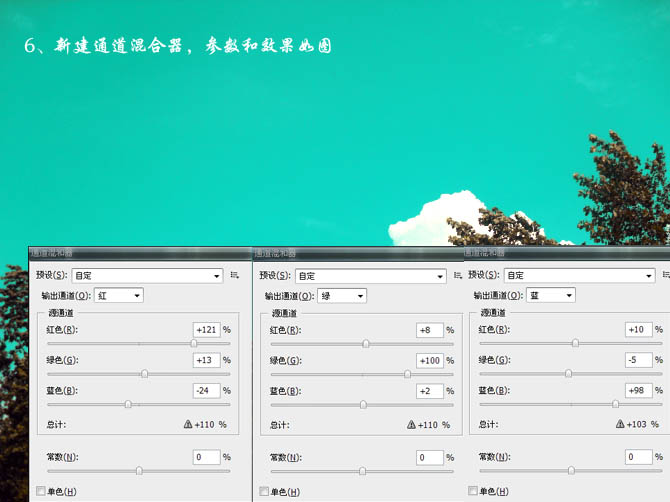Click warning icon beside total +110% in Red dialog

click(187, 424)
